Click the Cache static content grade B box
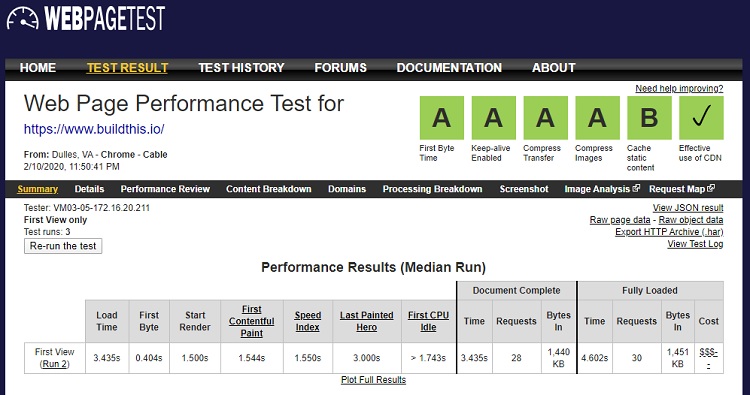The width and height of the screenshot is (750, 395). click(x=650, y=118)
